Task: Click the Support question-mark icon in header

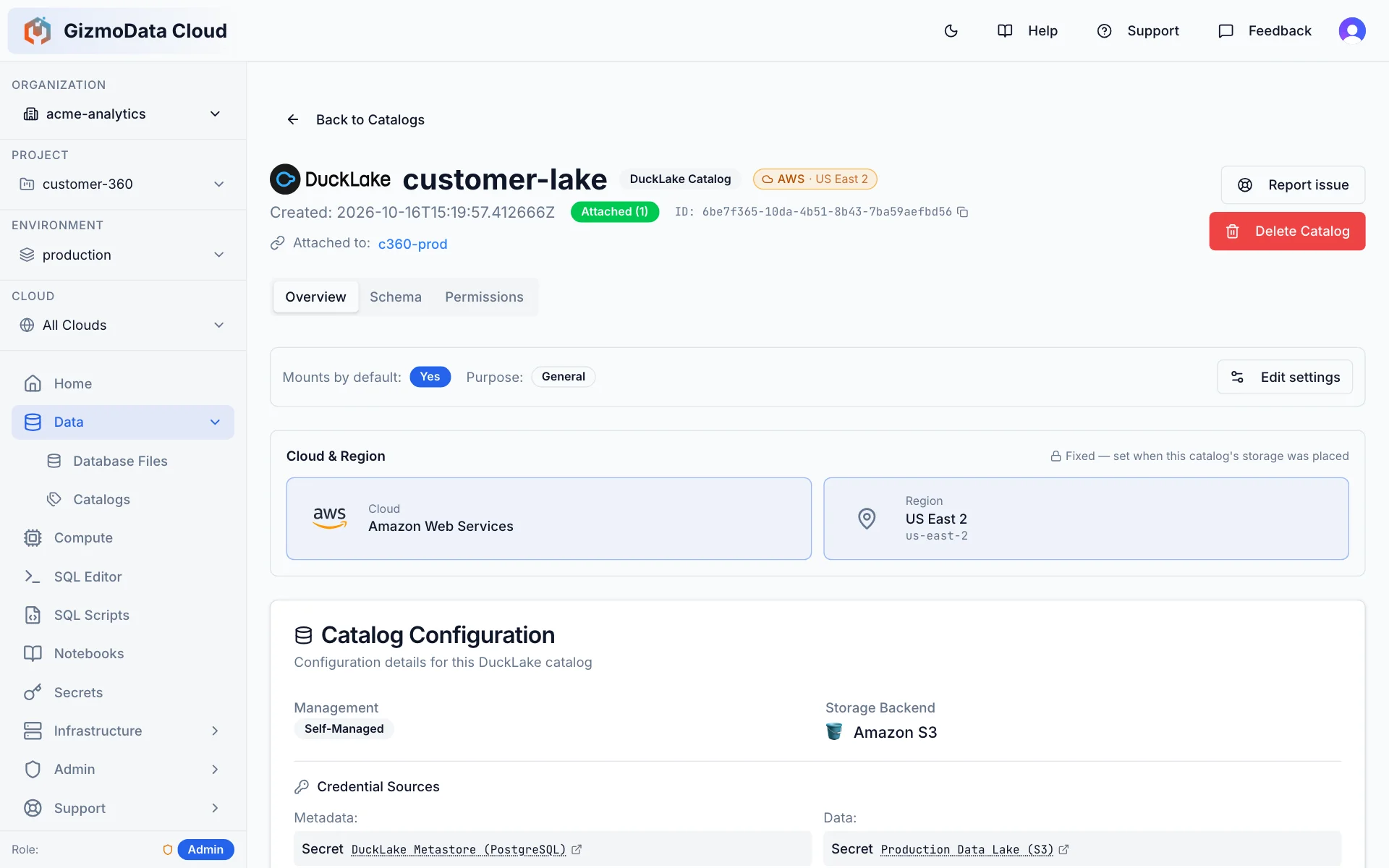Action: coord(1104,30)
